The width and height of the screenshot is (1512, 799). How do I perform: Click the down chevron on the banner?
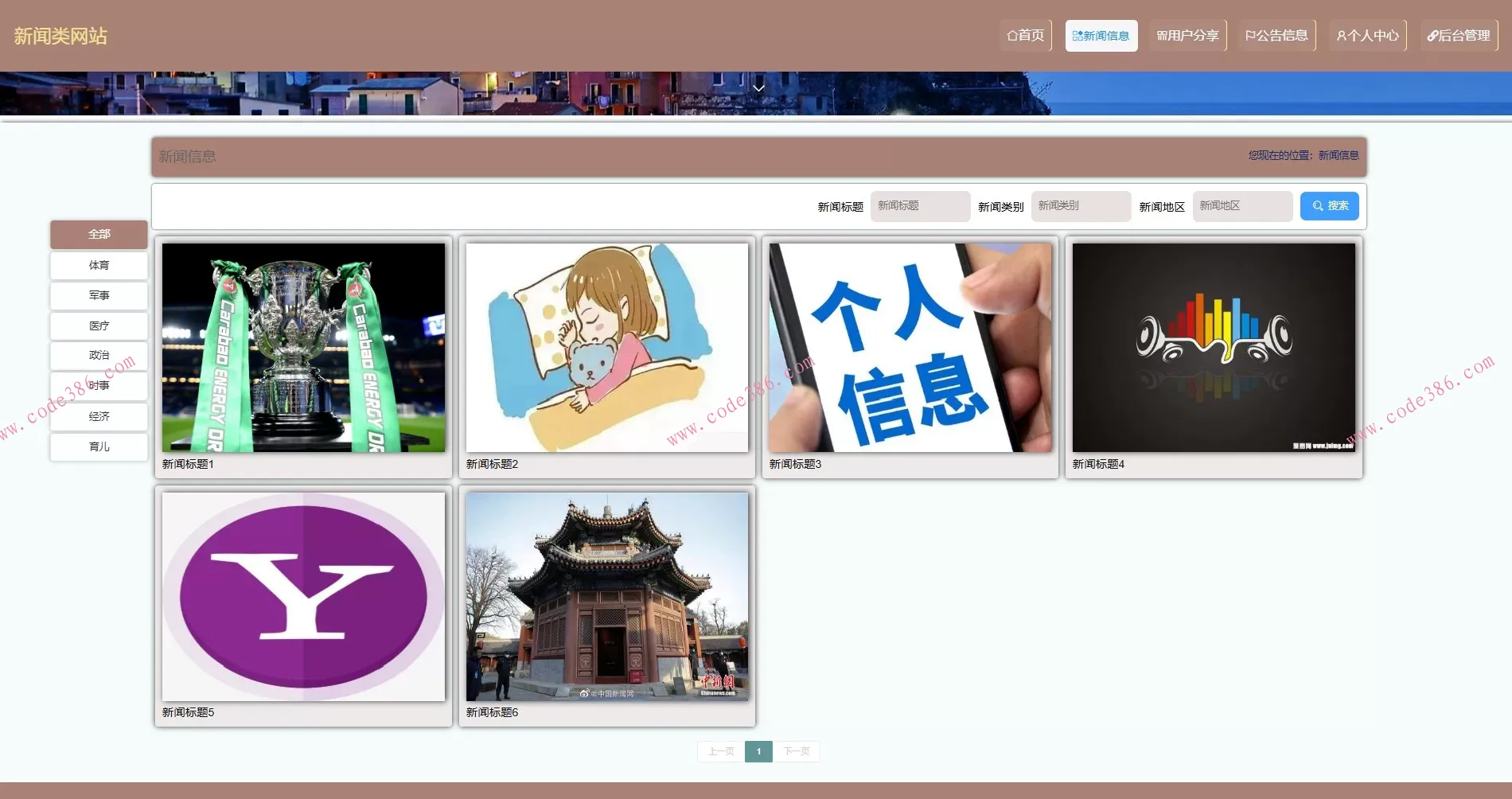tap(758, 88)
